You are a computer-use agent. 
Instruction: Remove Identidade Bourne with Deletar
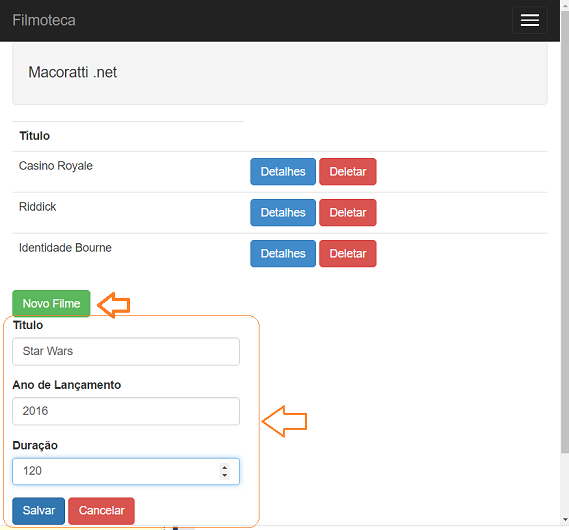[x=348, y=254]
